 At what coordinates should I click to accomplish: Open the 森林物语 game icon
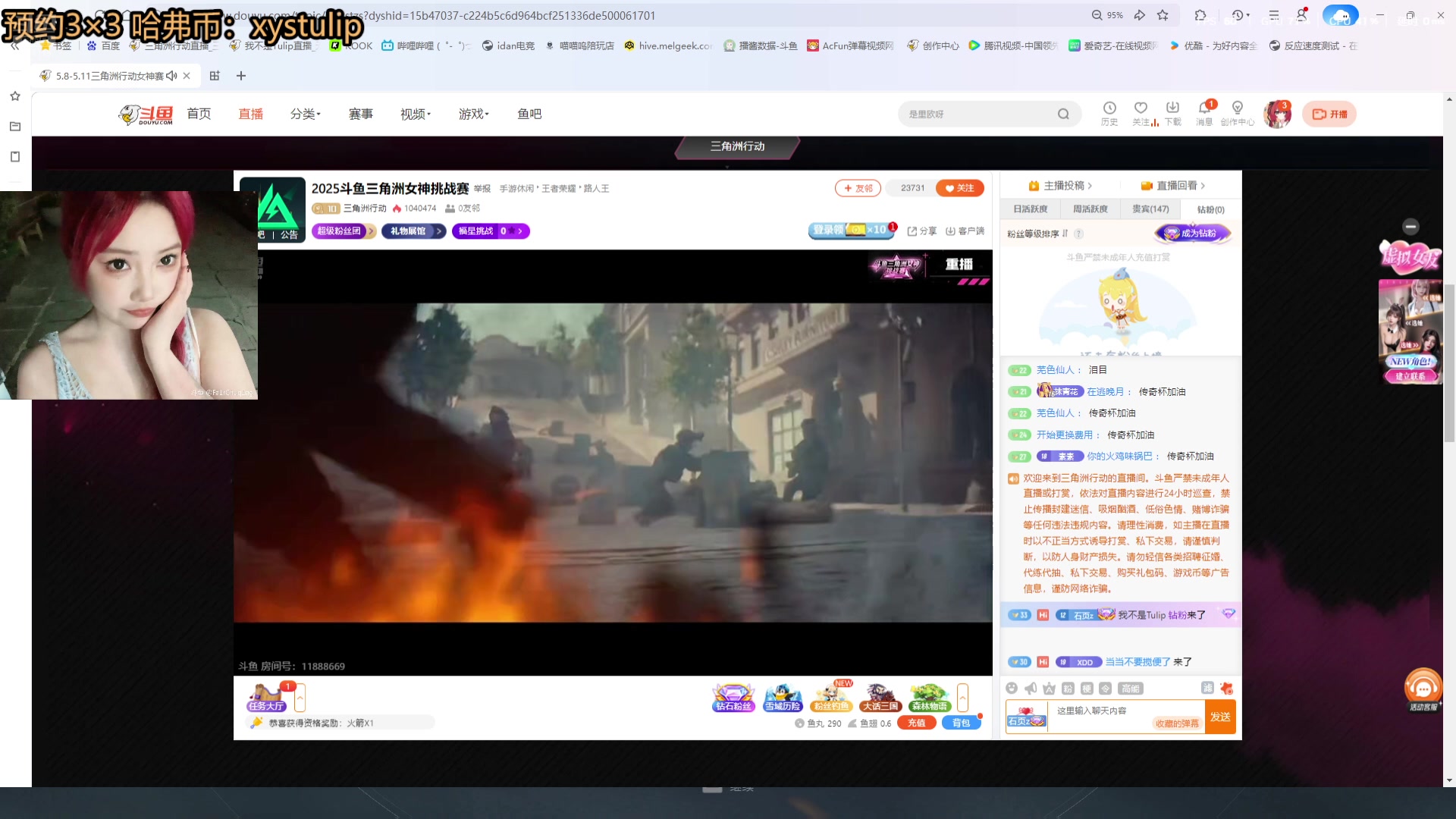tap(929, 697)
